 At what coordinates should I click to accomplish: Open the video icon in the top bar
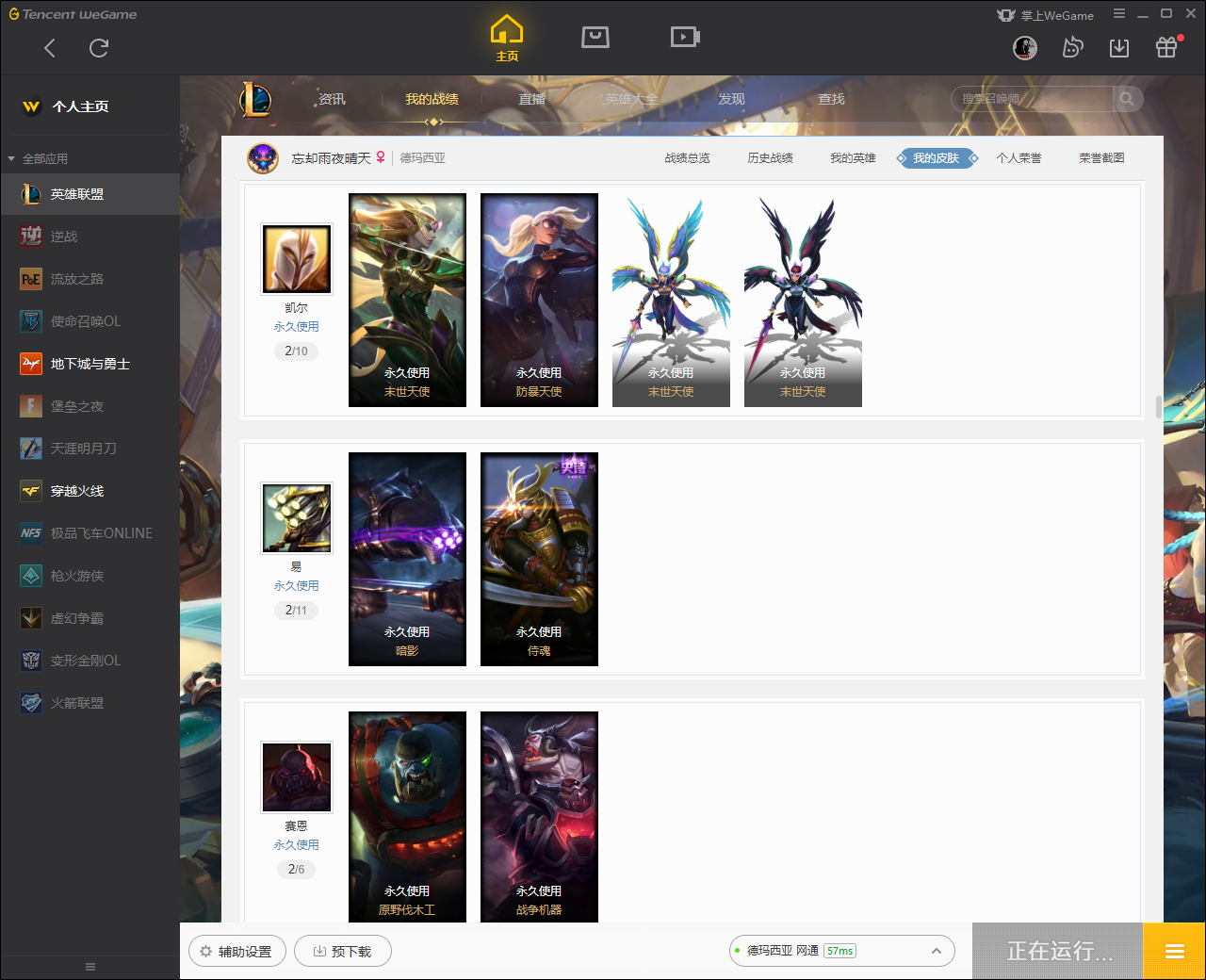pyautogui.click(x=685, y=37)
